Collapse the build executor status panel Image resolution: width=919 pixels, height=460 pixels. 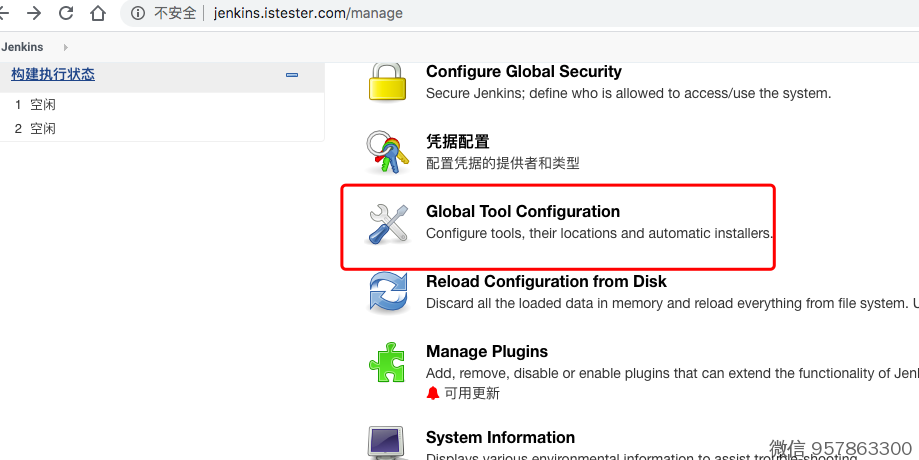(x=292, y=75)
